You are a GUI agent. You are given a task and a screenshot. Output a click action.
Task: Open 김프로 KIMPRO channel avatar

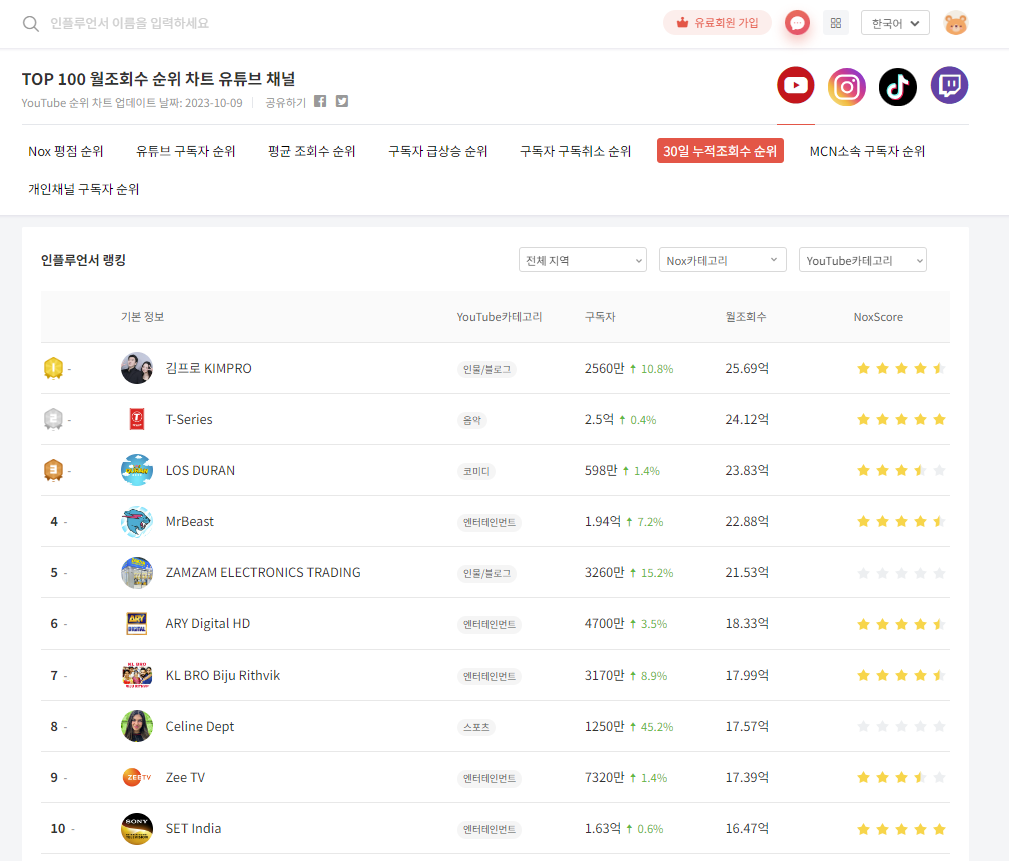click(x=137, y=368)
